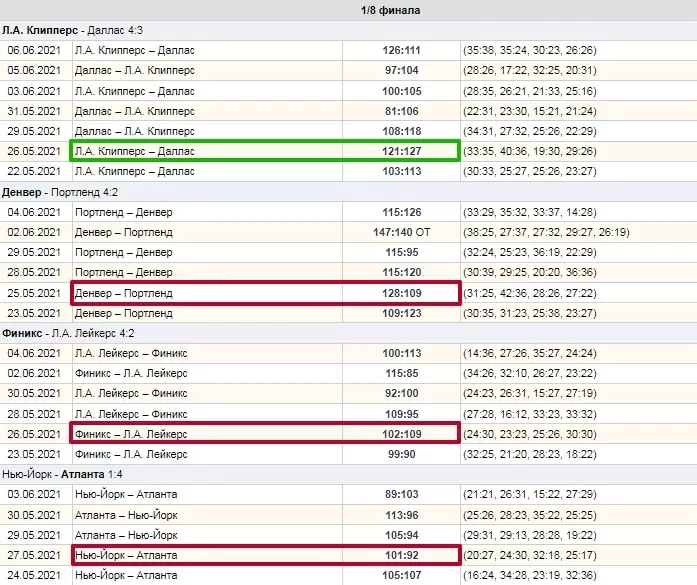Select the quarter scores (31:25, 42:36, 28:26, 27:22)
This screenshot has height=585, width=697.
(530, 293)
